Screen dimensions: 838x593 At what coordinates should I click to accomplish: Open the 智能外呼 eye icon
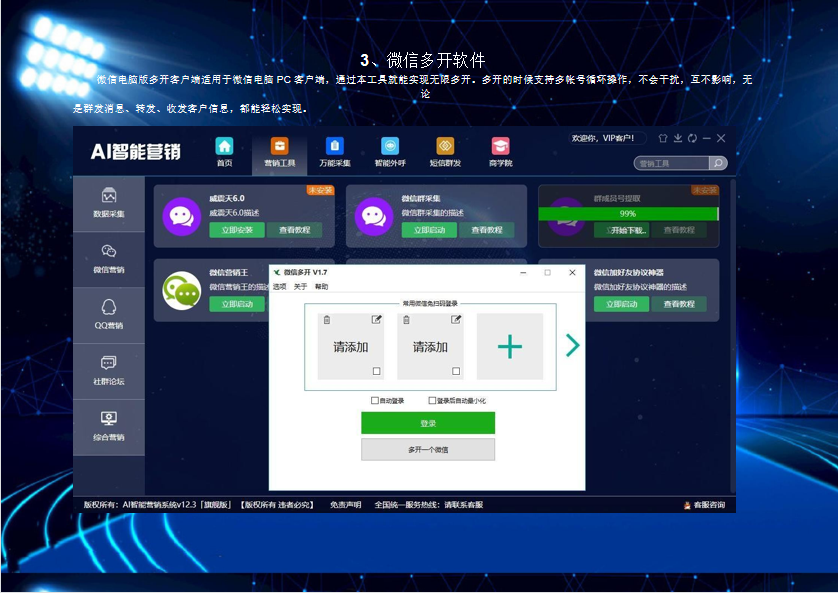point(390,146)
